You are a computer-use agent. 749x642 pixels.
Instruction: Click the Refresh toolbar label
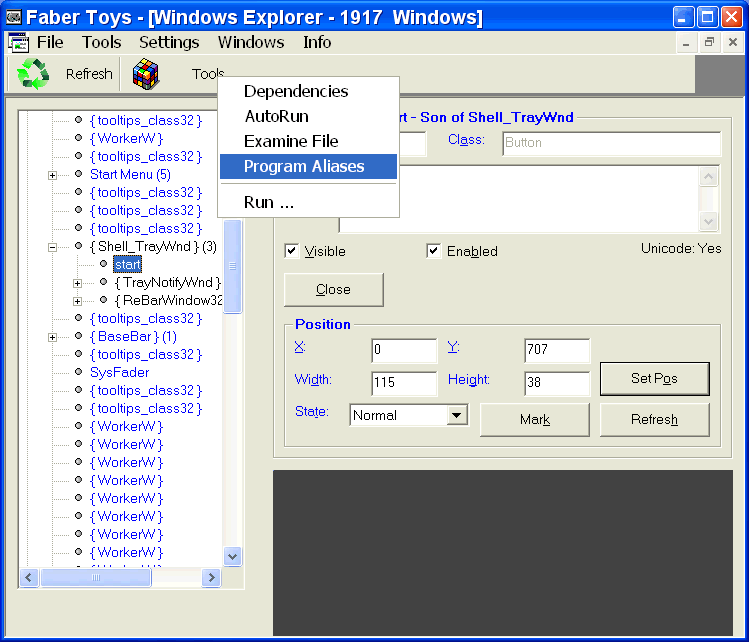pyautogui.click(x=89, y=74)
